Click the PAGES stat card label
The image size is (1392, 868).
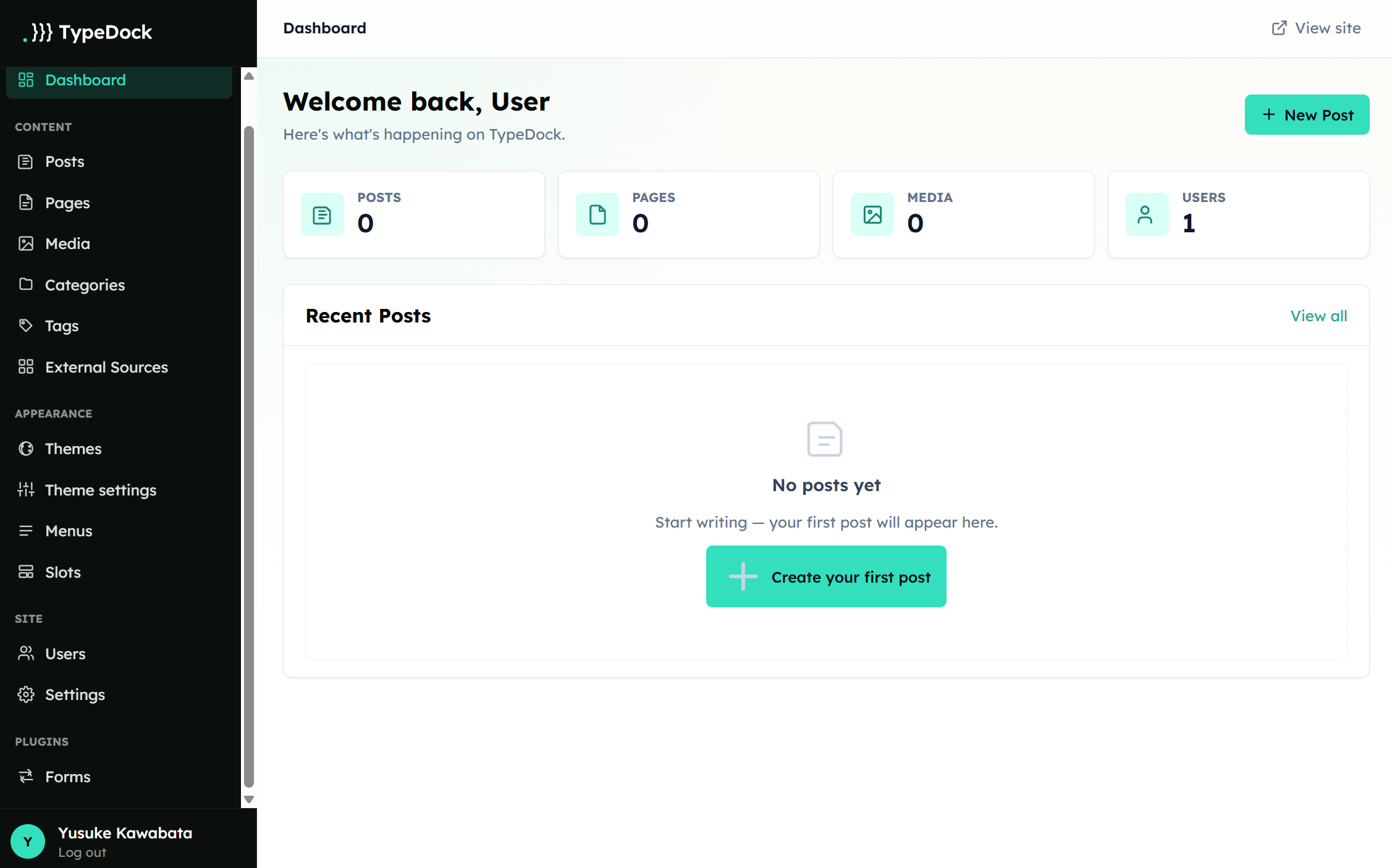coord(654,198)
